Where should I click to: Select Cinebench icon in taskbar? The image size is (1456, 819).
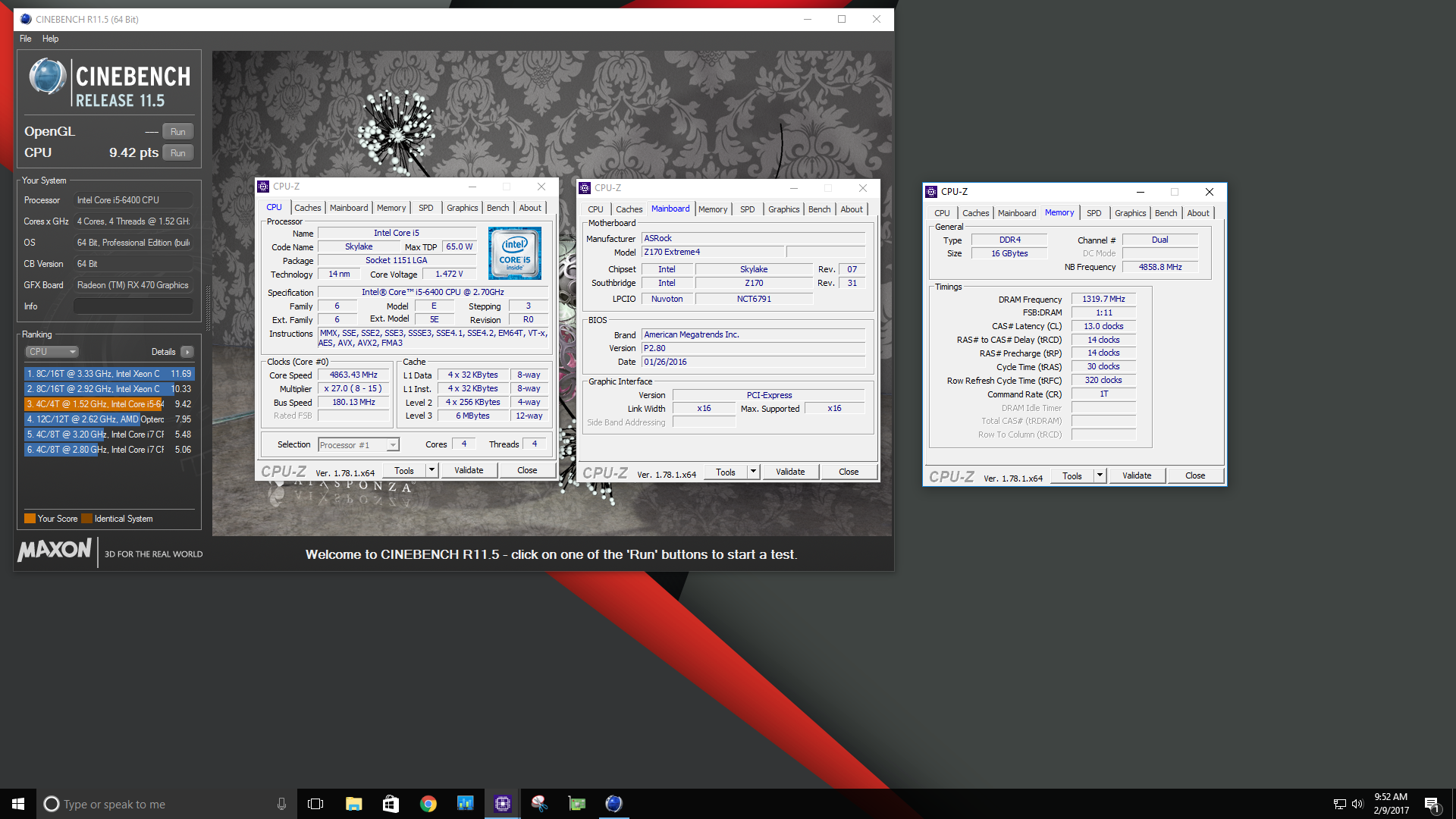pyautogui.click(x=614, y=804)
